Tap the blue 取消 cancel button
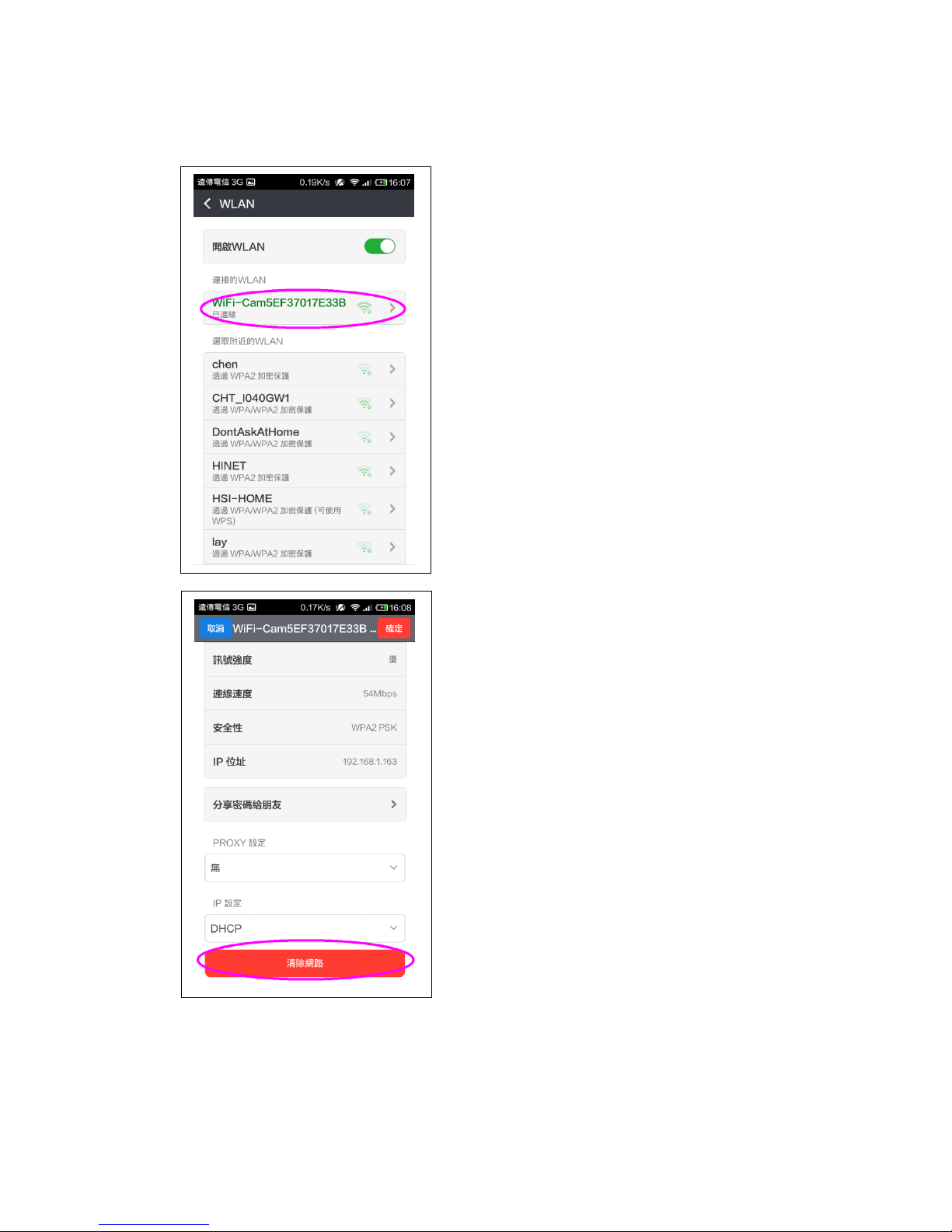This screenshot has height=1232, width=952. pos(215,629)
